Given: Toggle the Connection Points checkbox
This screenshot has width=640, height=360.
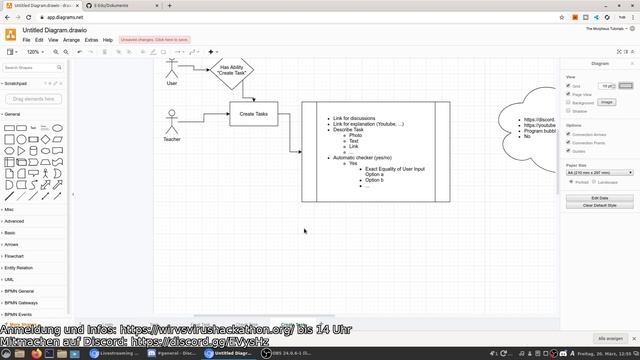Looking at the screenshot, I should point(568,142).
